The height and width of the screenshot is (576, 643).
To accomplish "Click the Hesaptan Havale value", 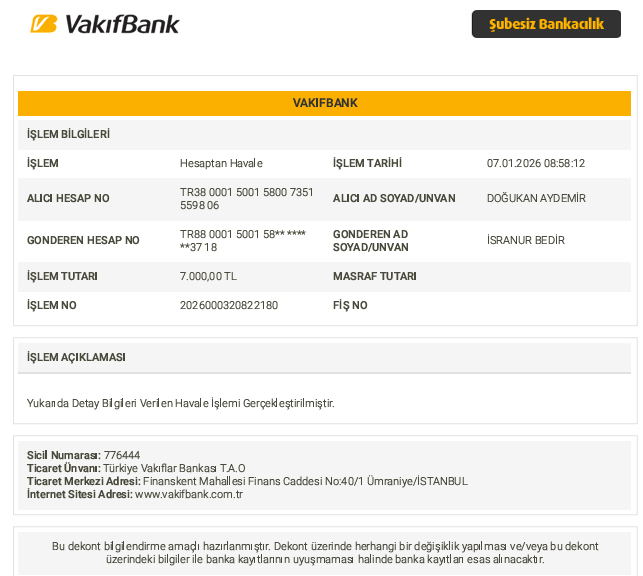I will pos(221,163).
